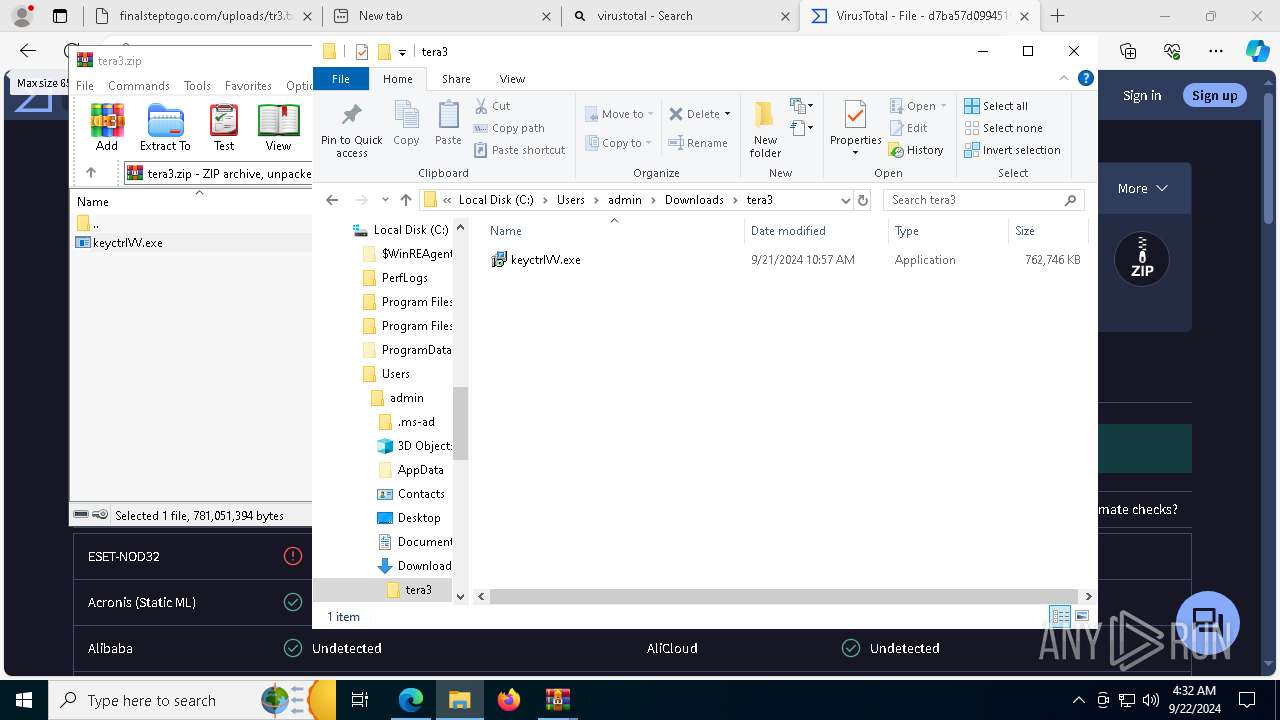1280x720 pixels.
Task: Click the Sign up button
Action: point(1214,95)
